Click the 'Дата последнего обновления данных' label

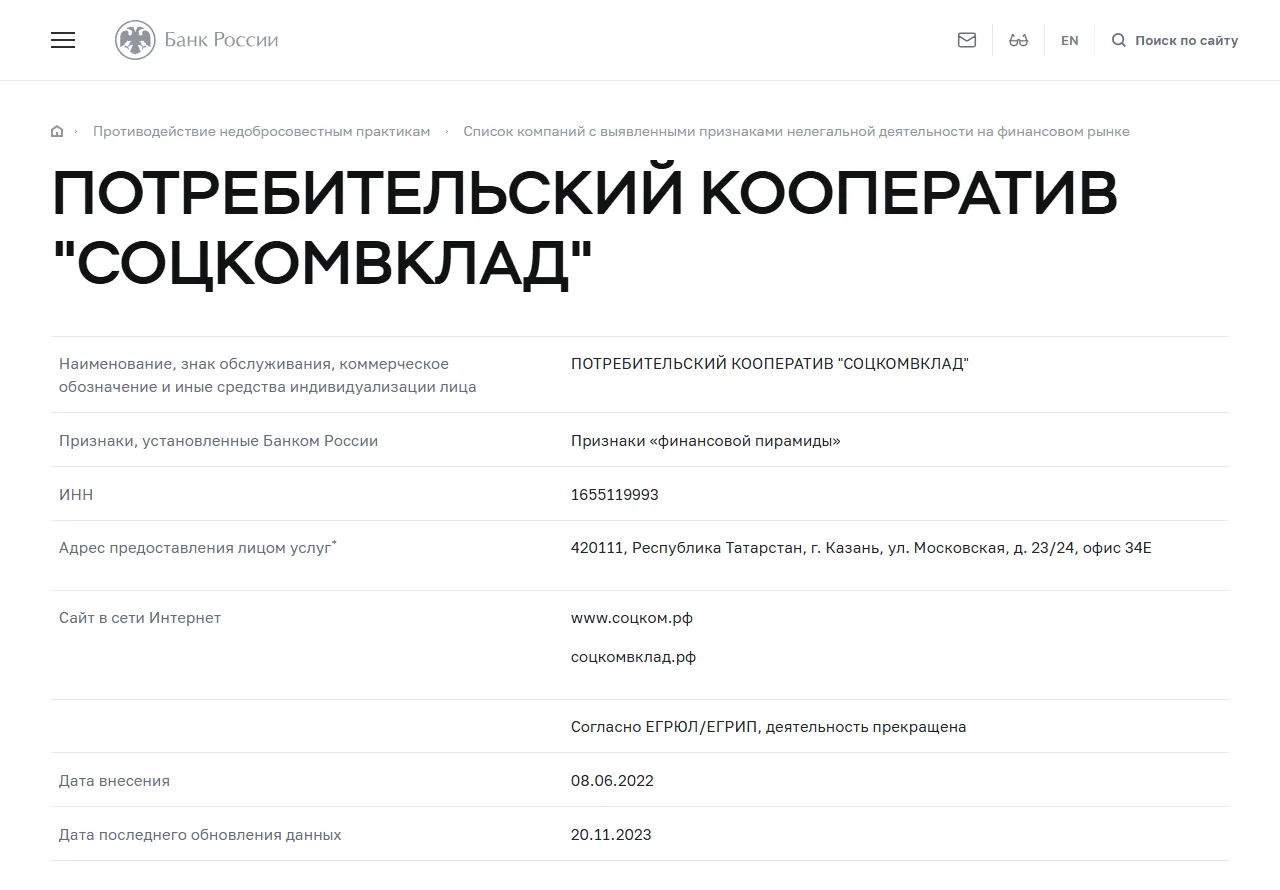pyautogui.click(x=200, y=834)
